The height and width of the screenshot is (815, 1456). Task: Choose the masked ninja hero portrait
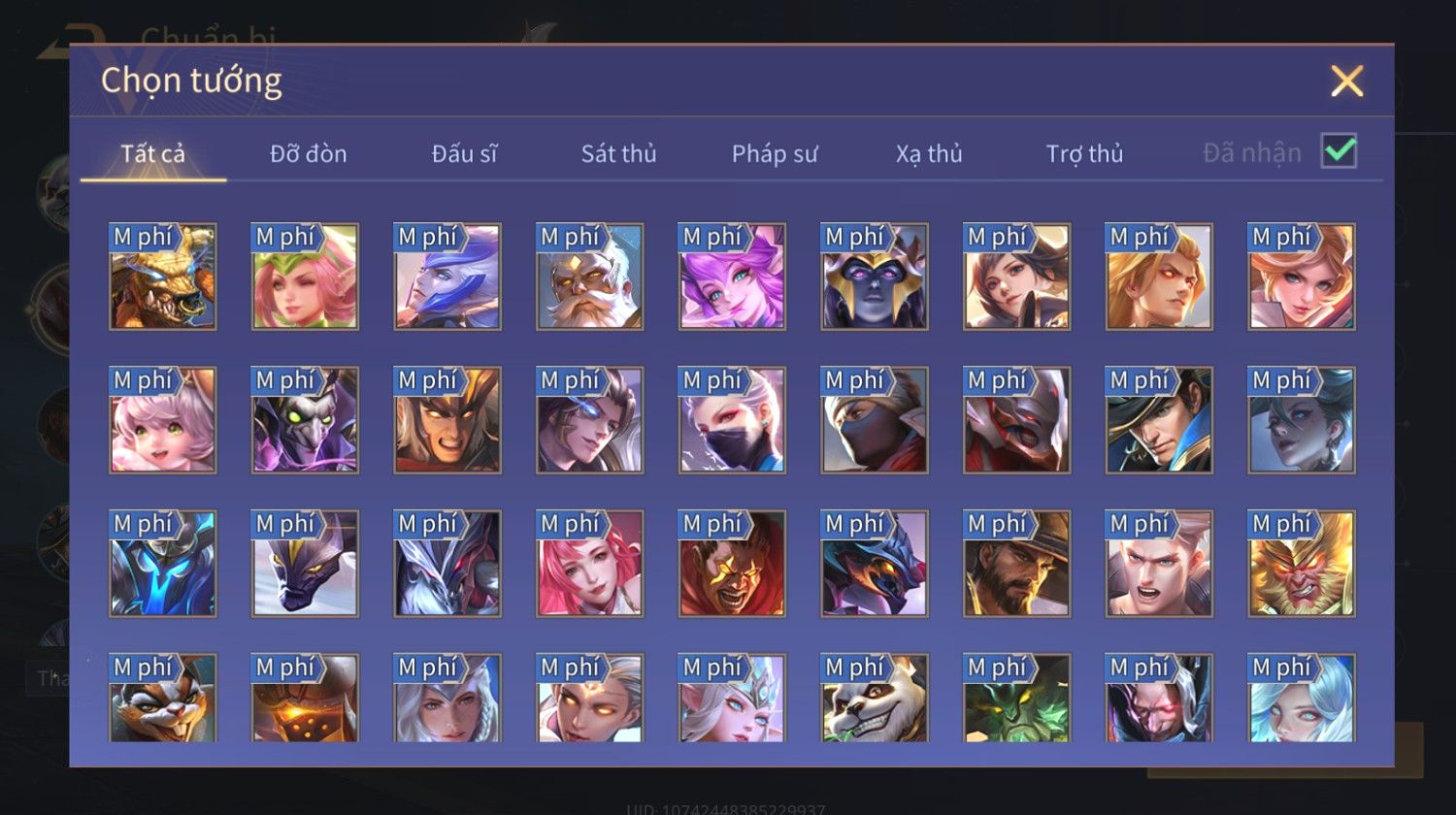click(874, 420)
